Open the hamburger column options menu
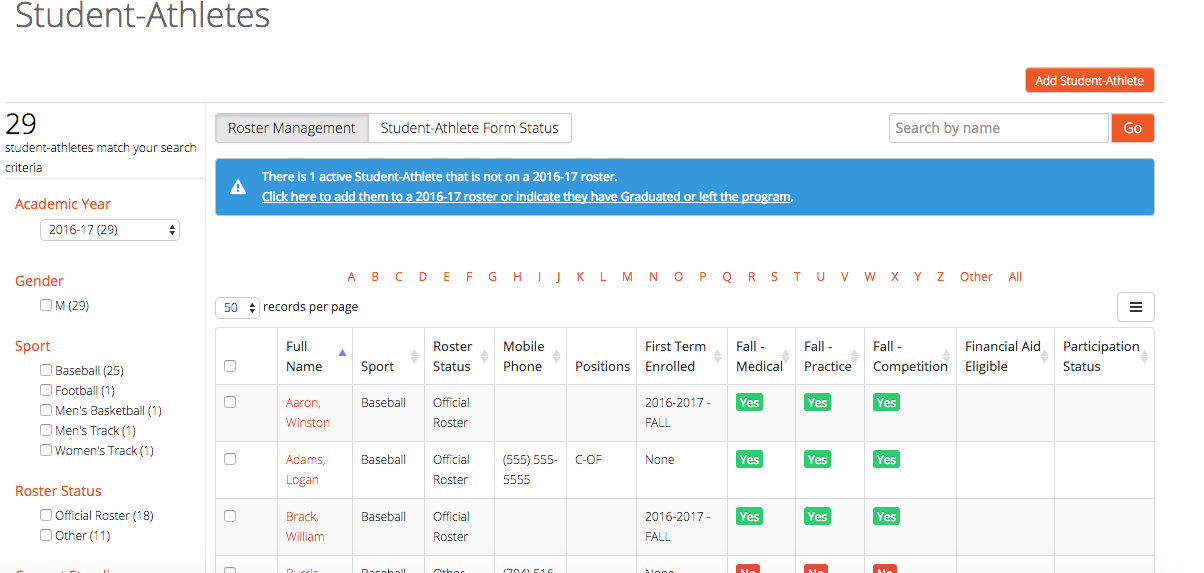 pyautogui.click(x=1135, y=307)
